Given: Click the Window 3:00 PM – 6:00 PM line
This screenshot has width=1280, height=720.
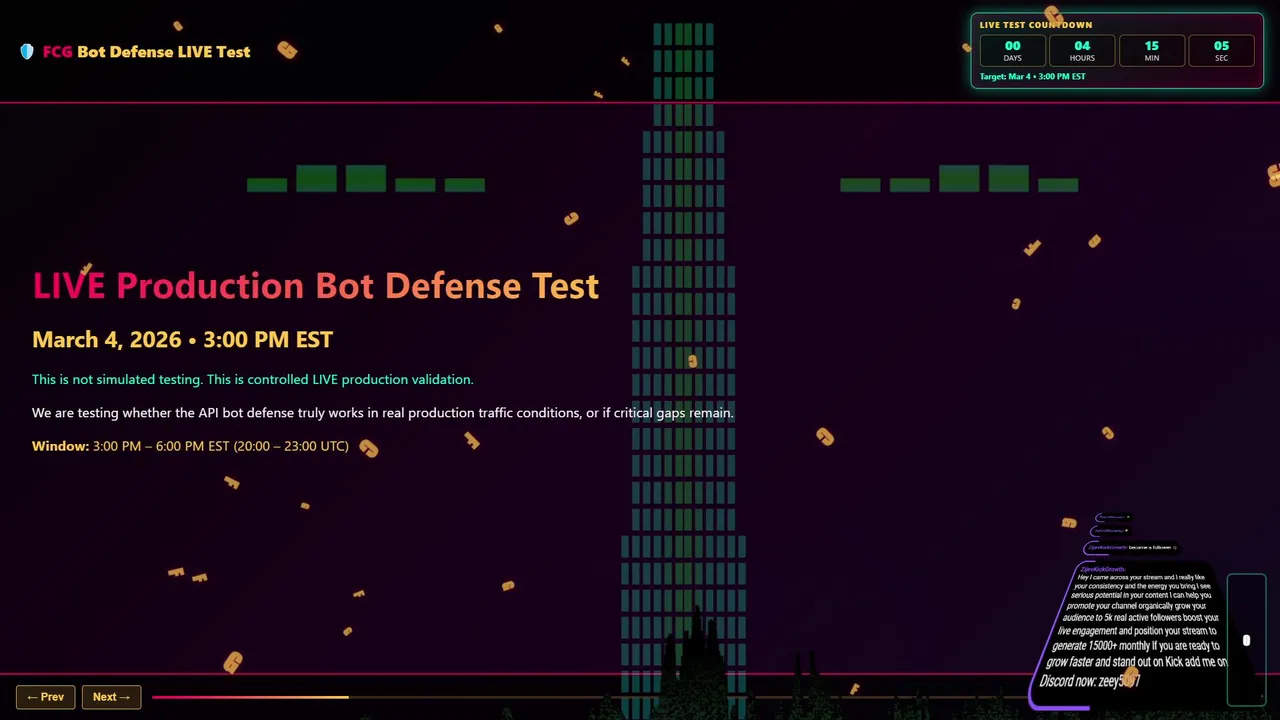Looking at the screenshot, I should tap(190, 446).
